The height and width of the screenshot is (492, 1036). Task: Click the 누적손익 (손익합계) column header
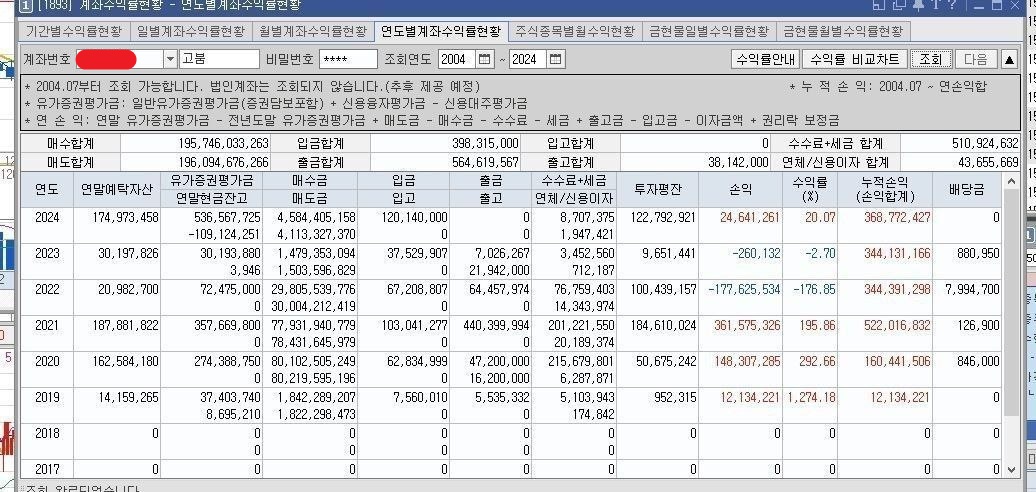[885, 190]
